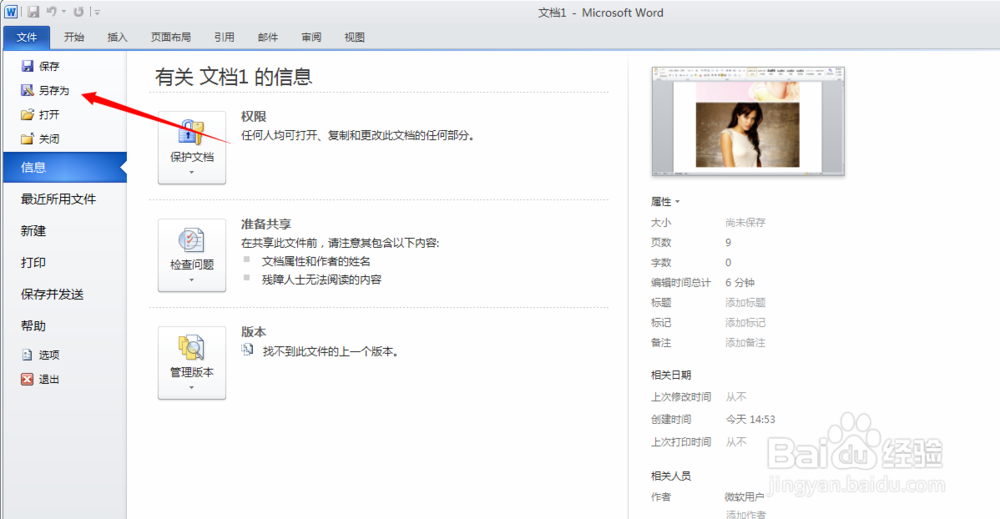Viewport: 1000px width, 519px height.
Task: Expand the 属性 dropdown
Action: 665,201
